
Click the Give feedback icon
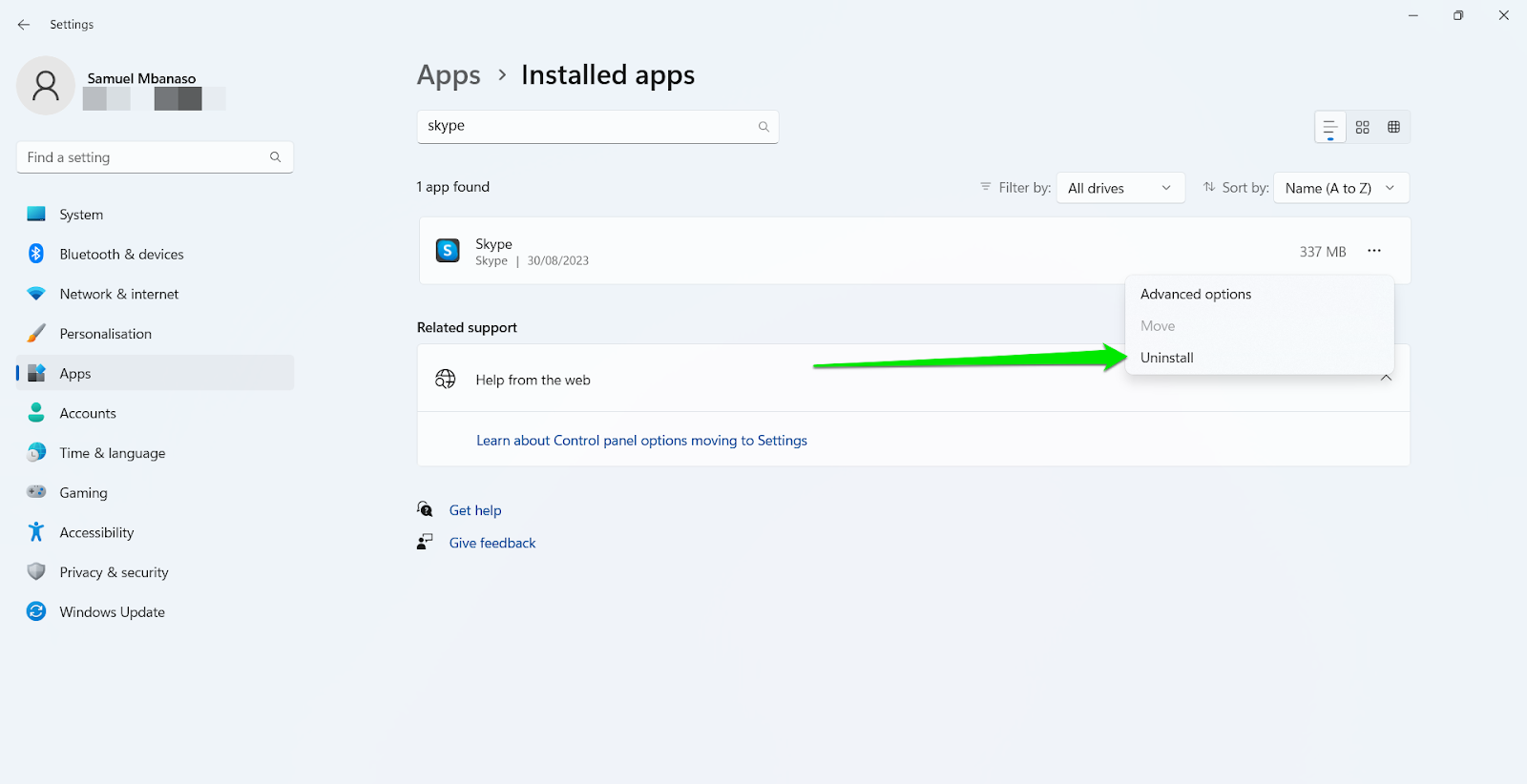coord(425,542)
